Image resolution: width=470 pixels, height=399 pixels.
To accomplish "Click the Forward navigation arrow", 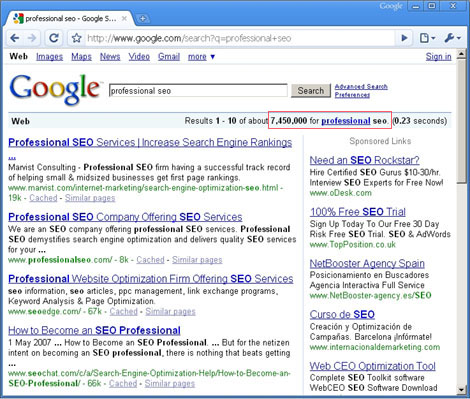I will pyautogui.click(x=32, y=38).
